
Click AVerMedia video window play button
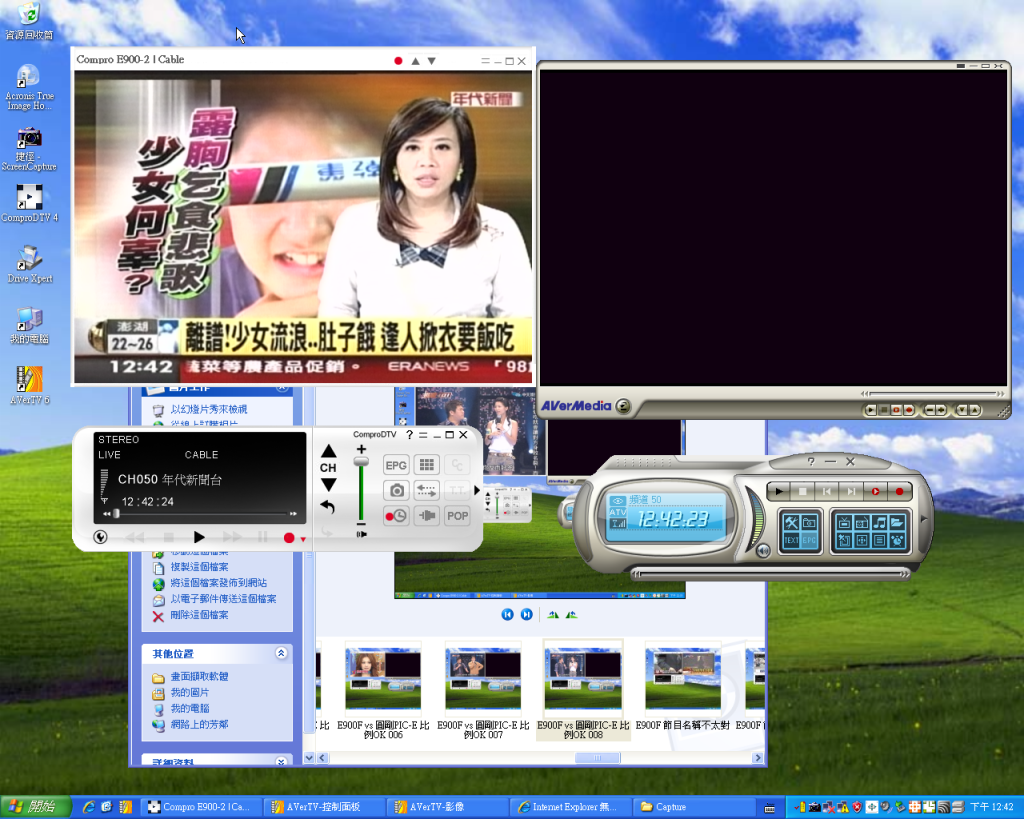click(x=871, y=410)
